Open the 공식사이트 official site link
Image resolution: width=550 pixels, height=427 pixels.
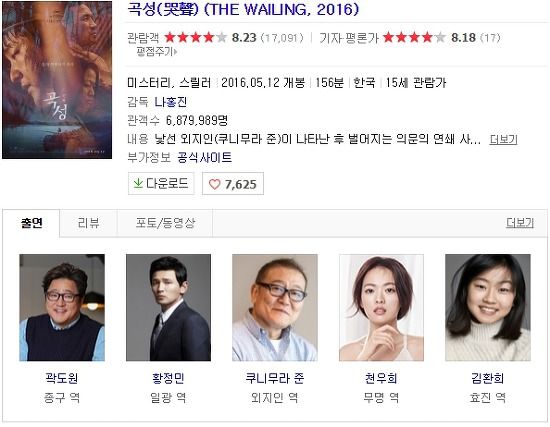[204, 158]
